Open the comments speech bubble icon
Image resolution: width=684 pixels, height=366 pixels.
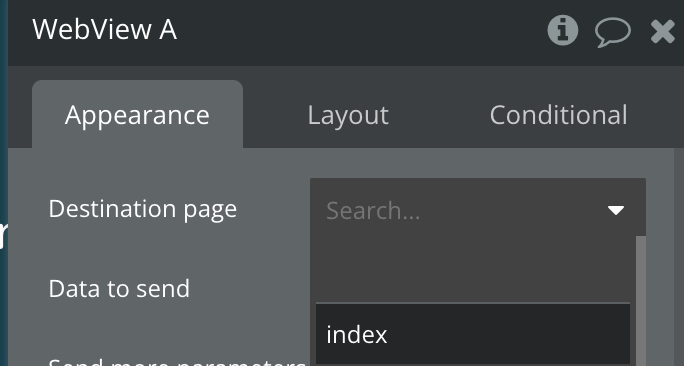pos(613,32)
